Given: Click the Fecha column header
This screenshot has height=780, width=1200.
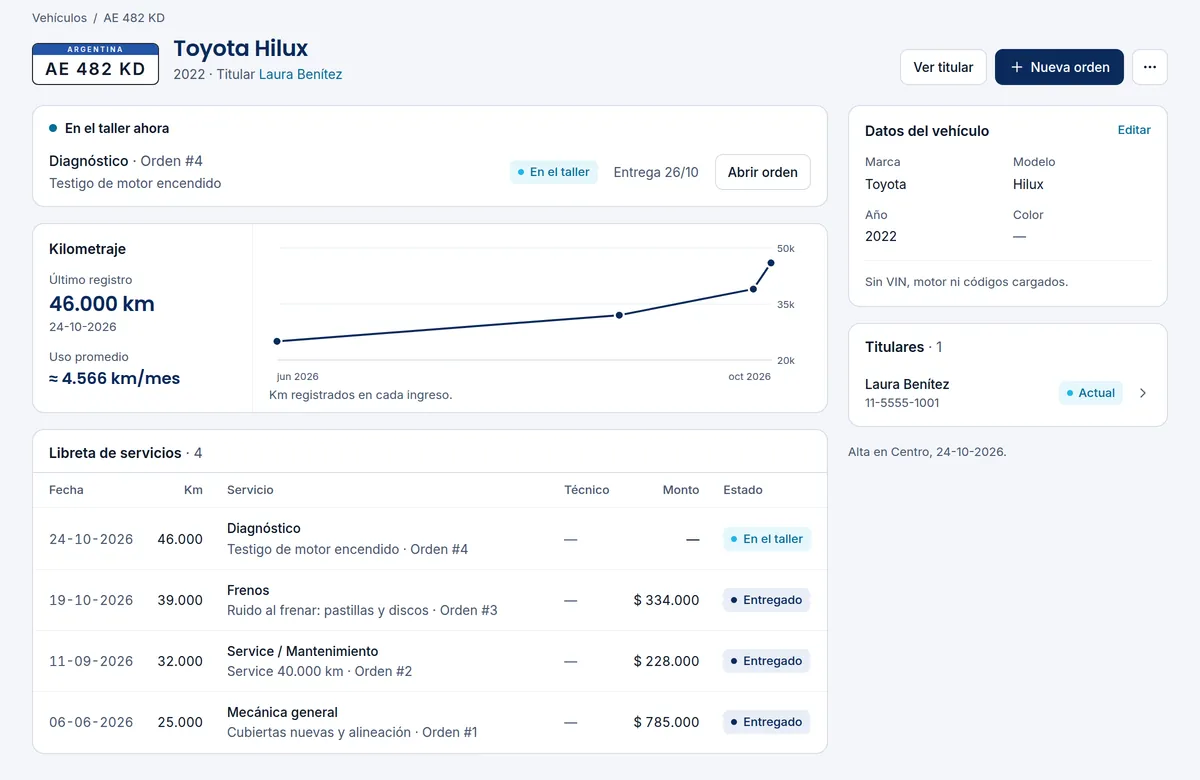Looking at the screenshot, I should pyautogui.click(x=66, y=490).
